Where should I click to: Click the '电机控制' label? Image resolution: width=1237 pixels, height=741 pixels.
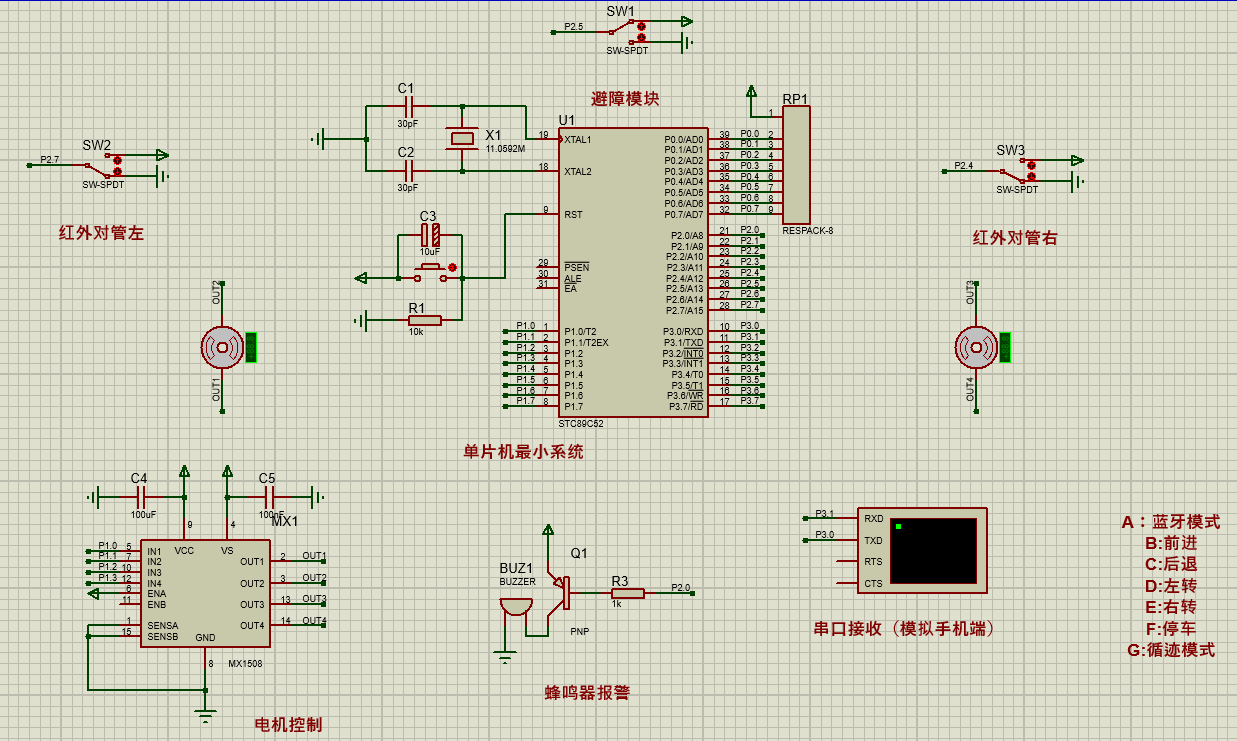tap(288, 725)
